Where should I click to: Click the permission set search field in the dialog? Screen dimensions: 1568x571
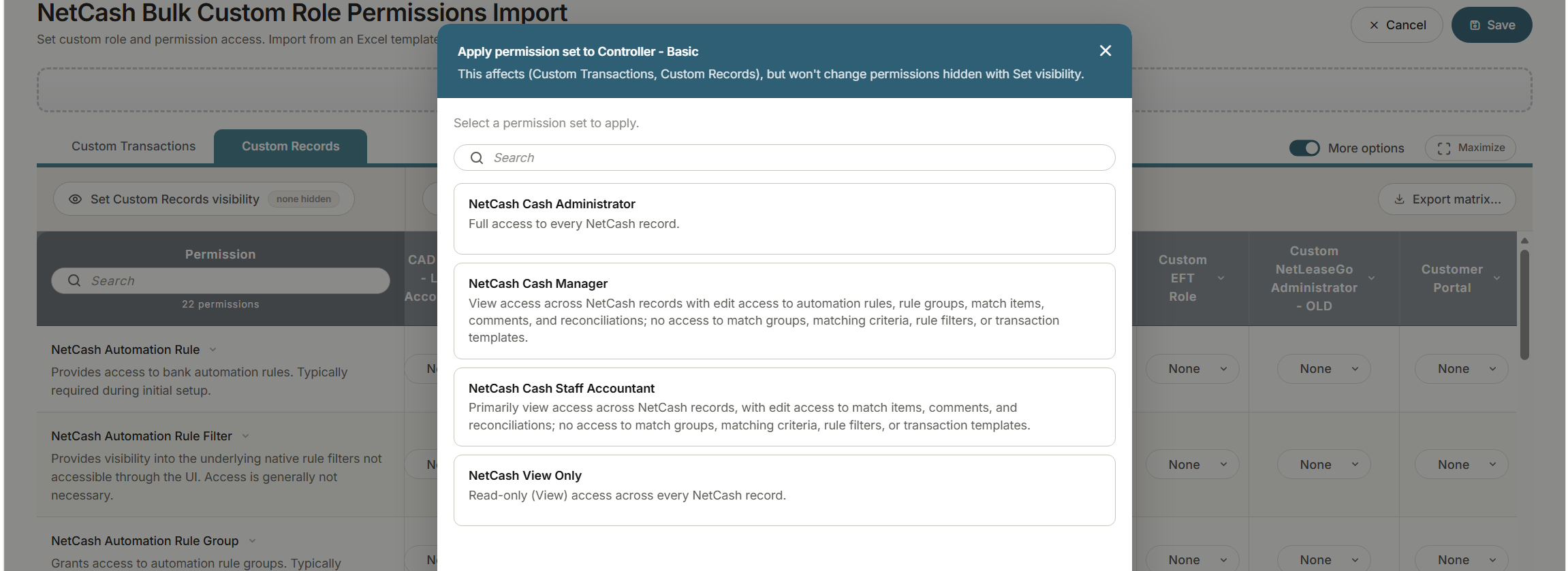pos(785,158)
